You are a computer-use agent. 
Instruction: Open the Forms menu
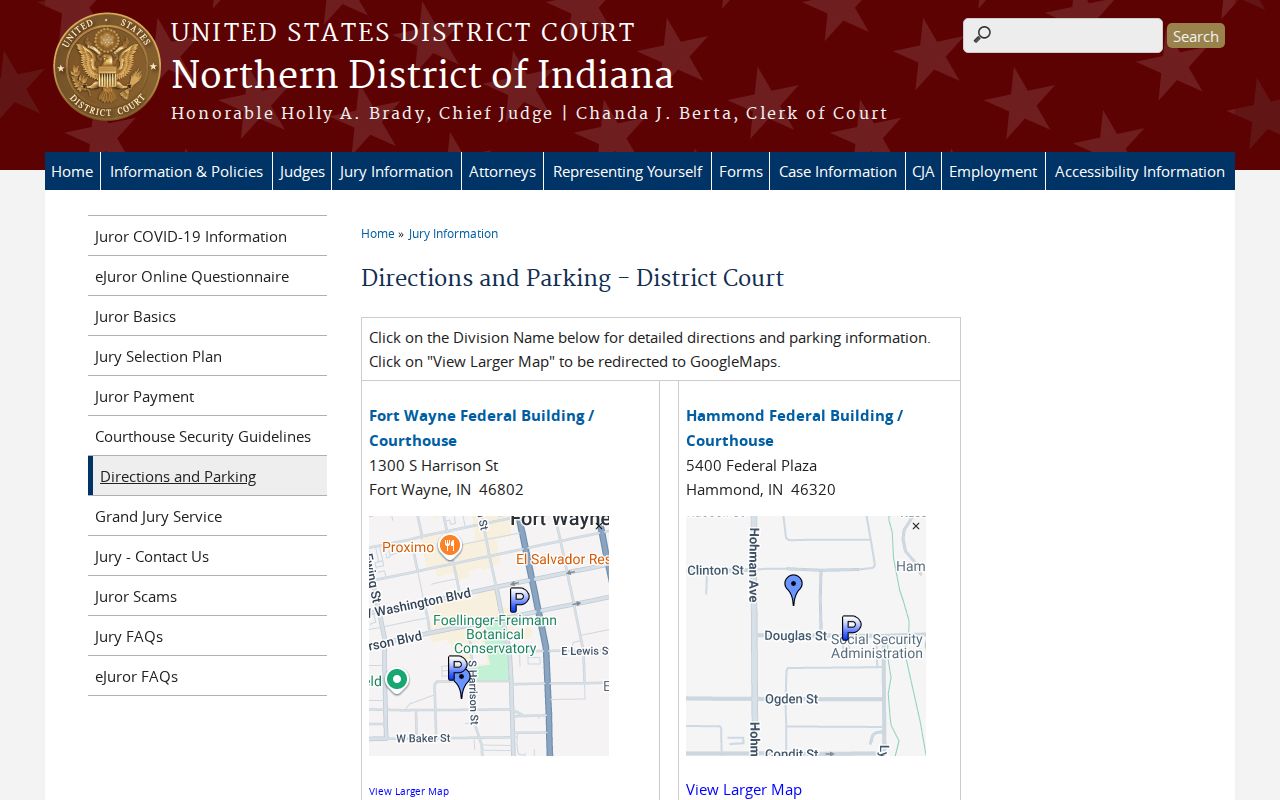pyautogui.click(x=741, y=171)
